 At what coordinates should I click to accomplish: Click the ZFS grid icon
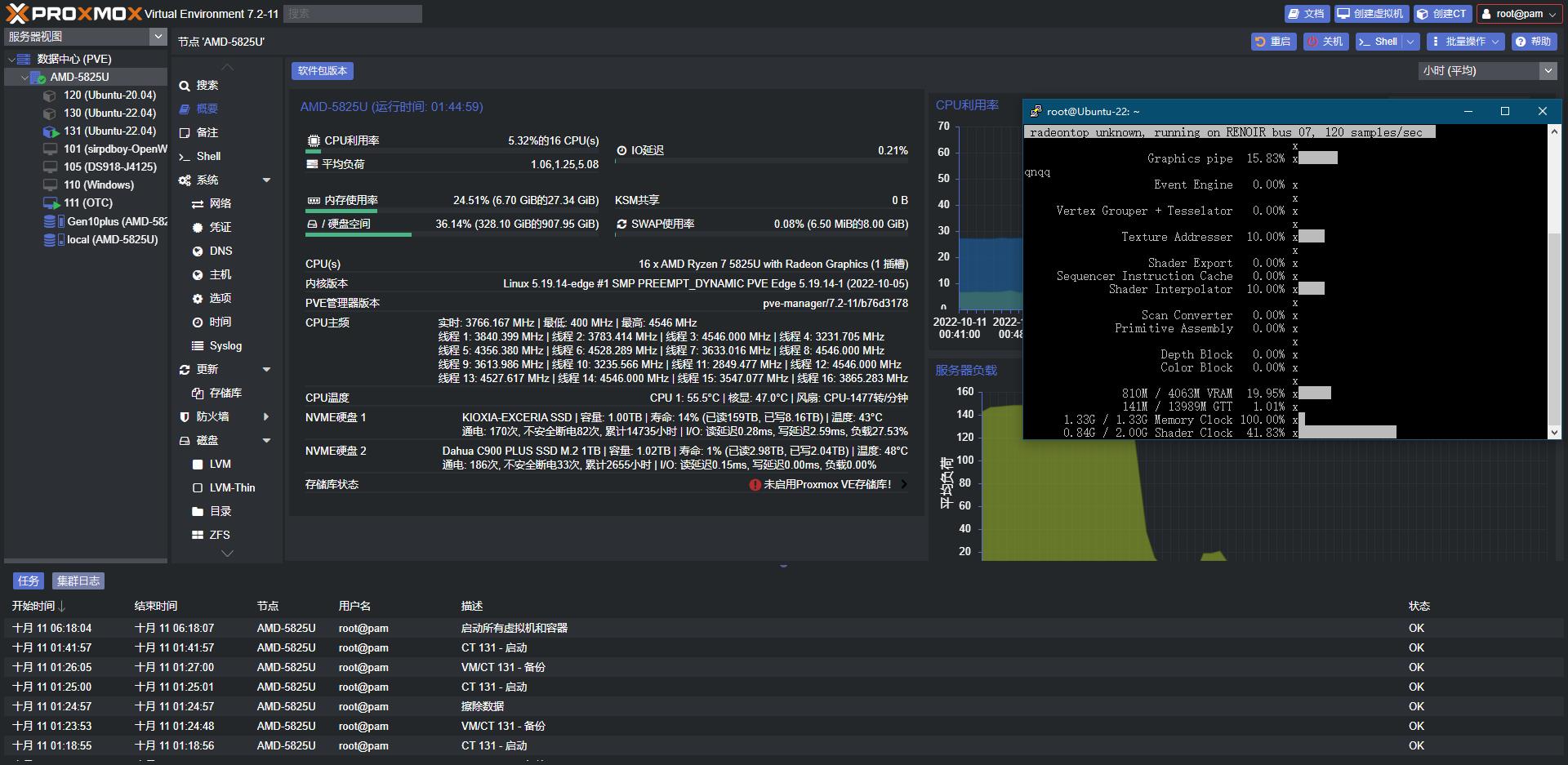tap(198, 536)
